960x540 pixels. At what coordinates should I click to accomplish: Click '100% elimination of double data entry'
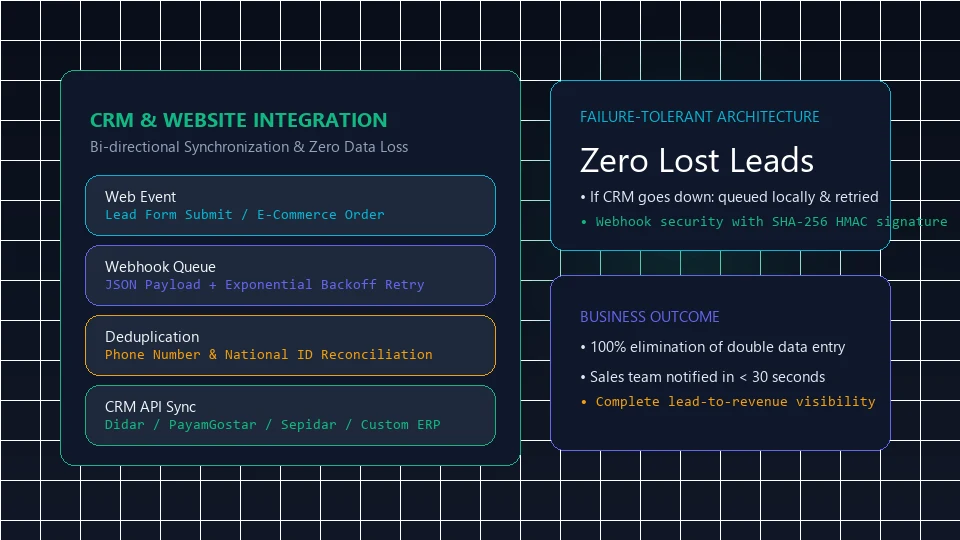pos(712,347)
